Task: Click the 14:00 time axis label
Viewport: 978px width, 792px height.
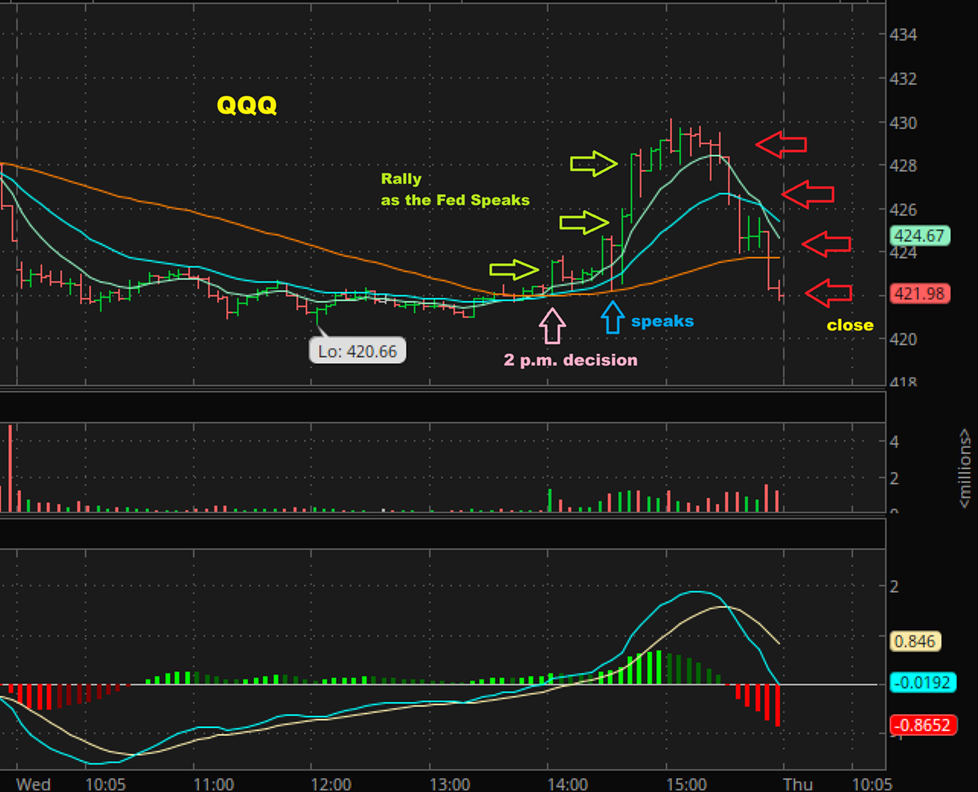Action: pyautogui.click(x=568, y=784)
